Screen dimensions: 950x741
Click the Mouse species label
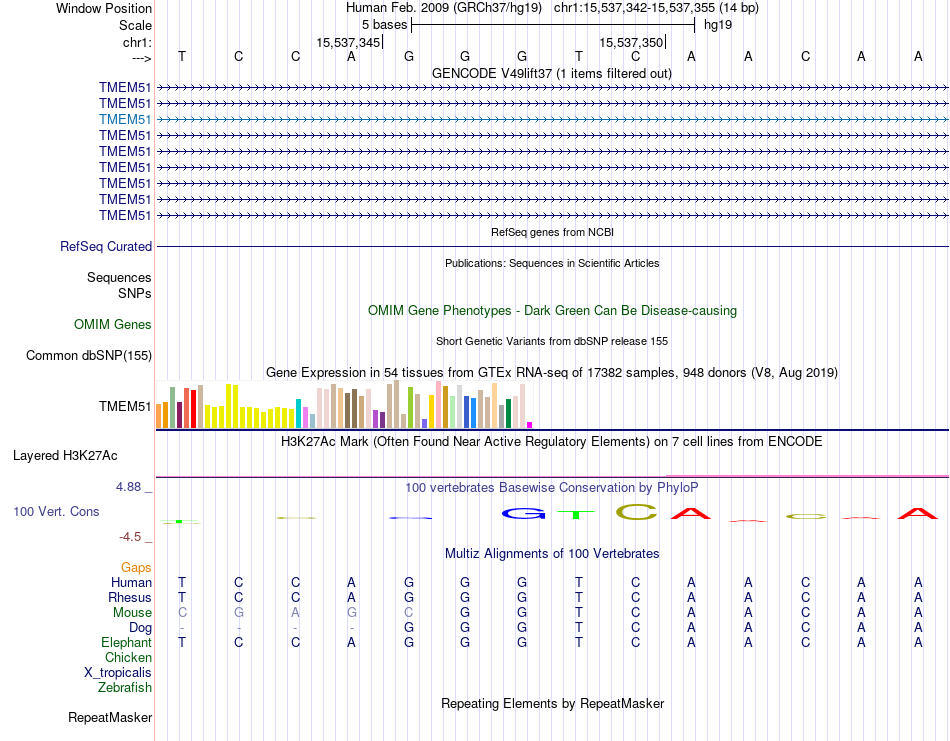[132, 613]
